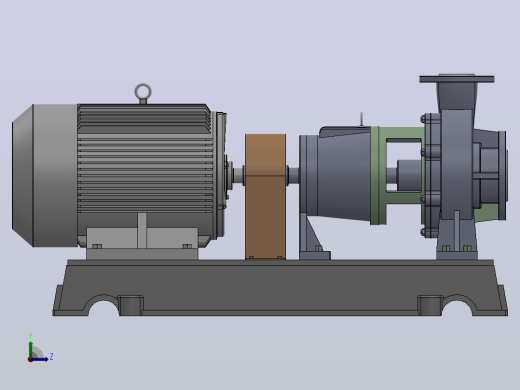Screen dimensions: 520x390
Task: Select the motor's lifting eye bolt
Action: click(x=143, y=93)
